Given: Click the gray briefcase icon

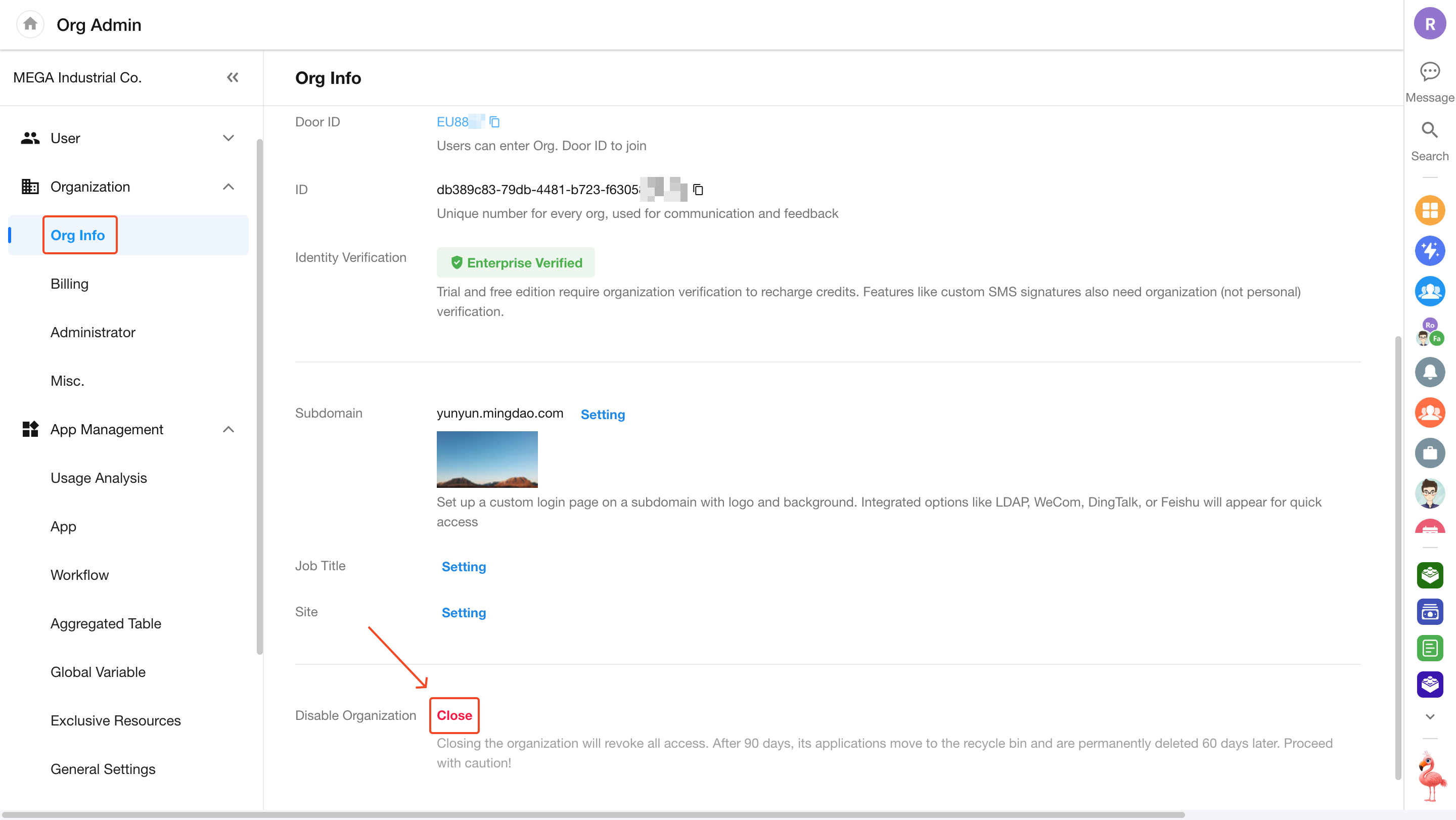Looking at the screenshot, I should point(1429,452).
